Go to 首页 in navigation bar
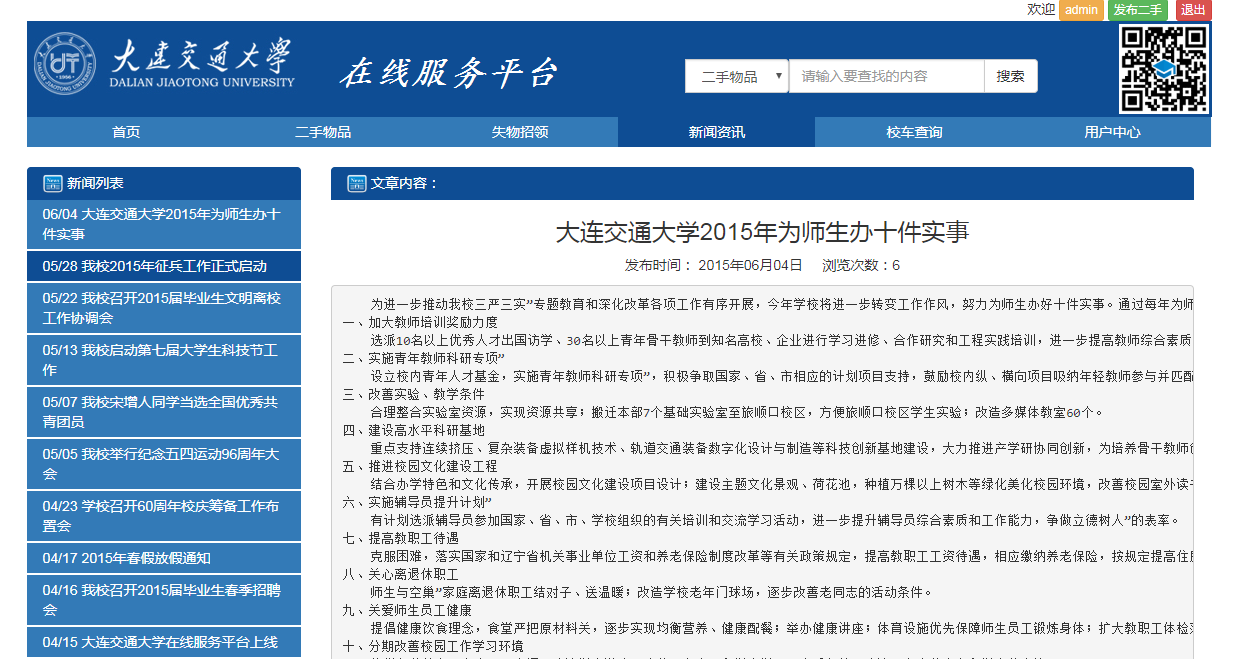1243x659 pixels. tap(126, 132)
